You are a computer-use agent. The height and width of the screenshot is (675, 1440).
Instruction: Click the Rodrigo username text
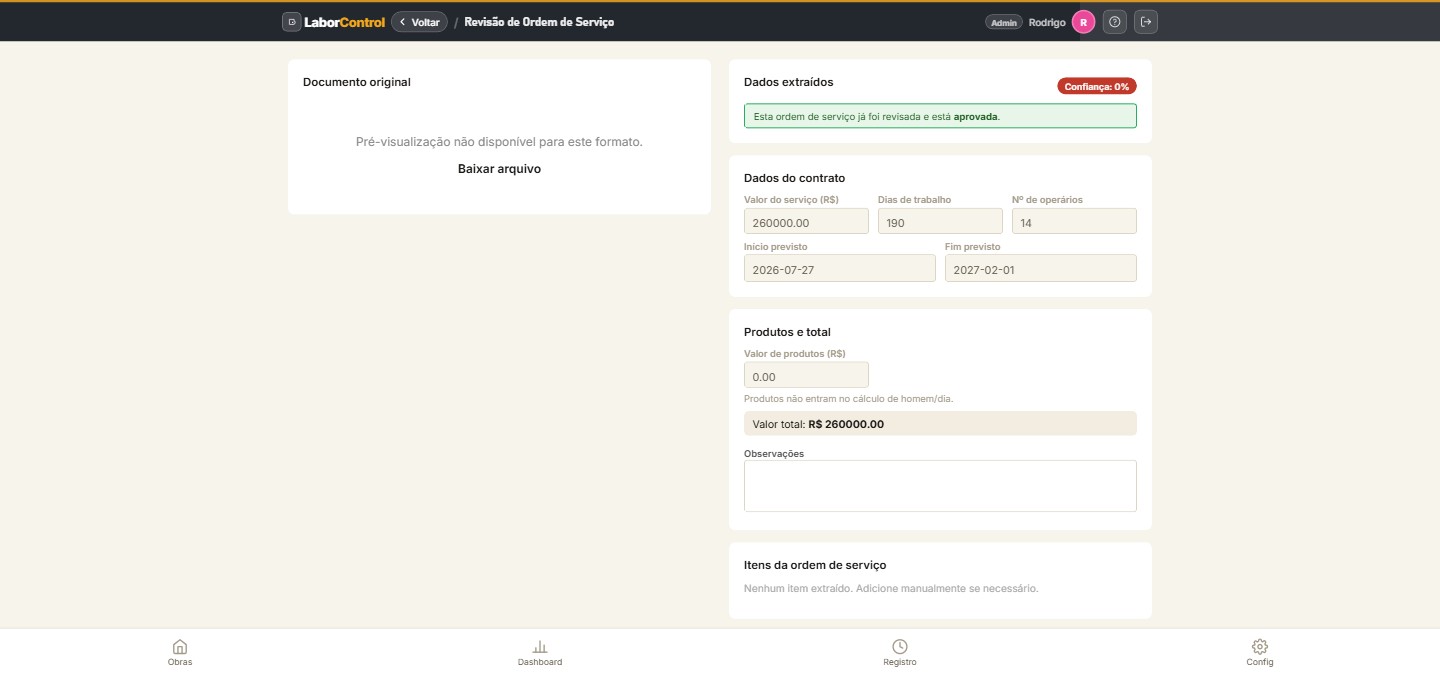tap(1047, 22)
